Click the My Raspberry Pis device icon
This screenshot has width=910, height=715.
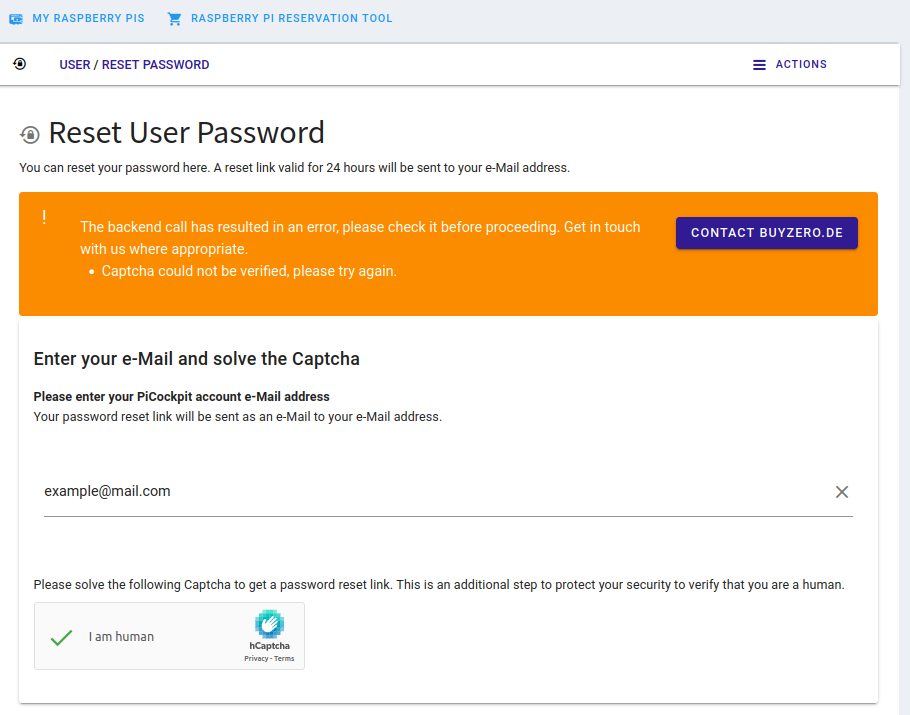point(16,19)
